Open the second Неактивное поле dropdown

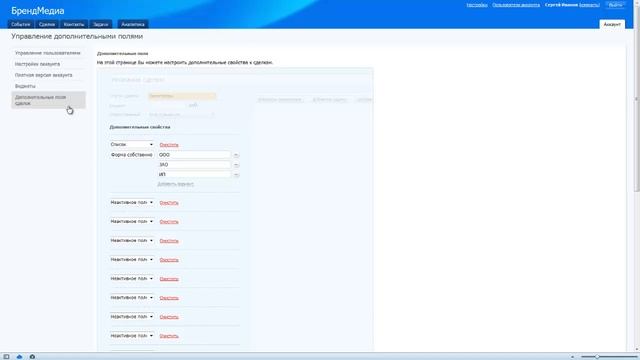[131, 221]
